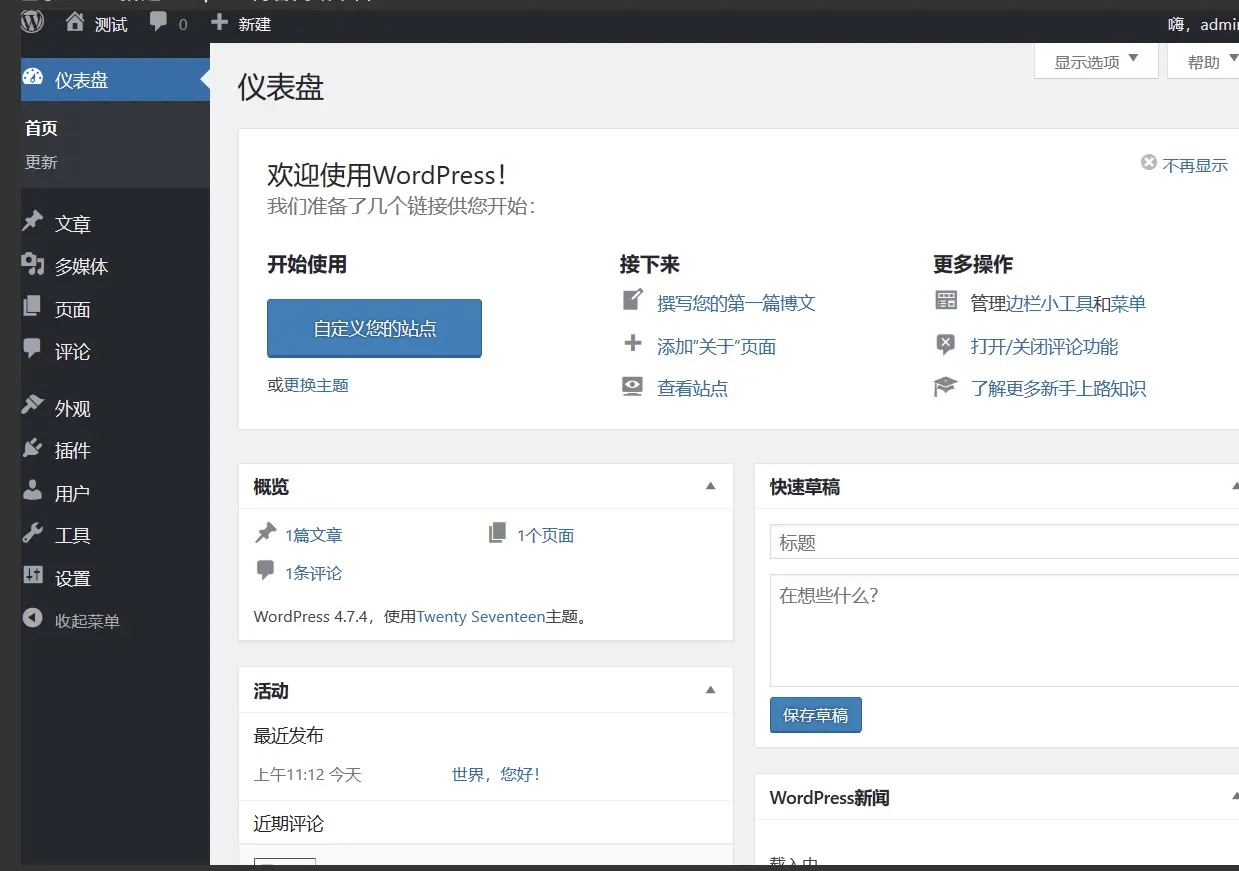Open the 边栏小工具 link
The image size is (1239, 871).
point(1048,303)
